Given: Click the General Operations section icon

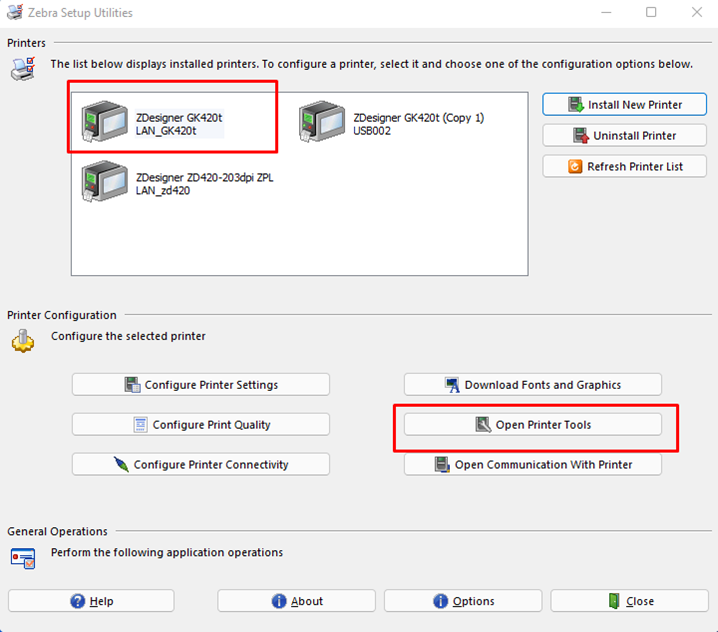Looking at the screenshot, I should 23,558.
